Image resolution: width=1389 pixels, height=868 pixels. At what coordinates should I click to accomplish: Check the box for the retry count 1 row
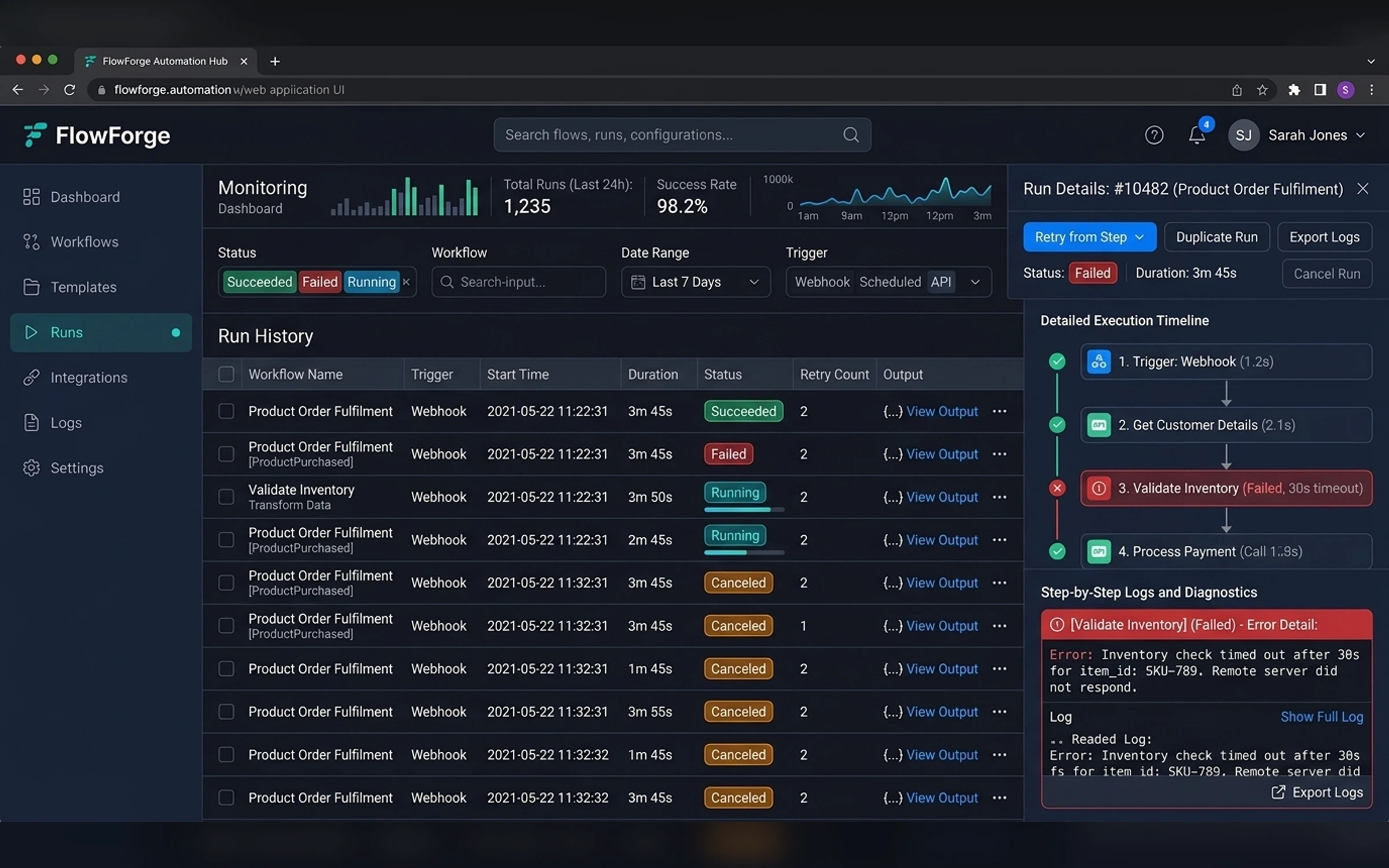pos(226,626)
